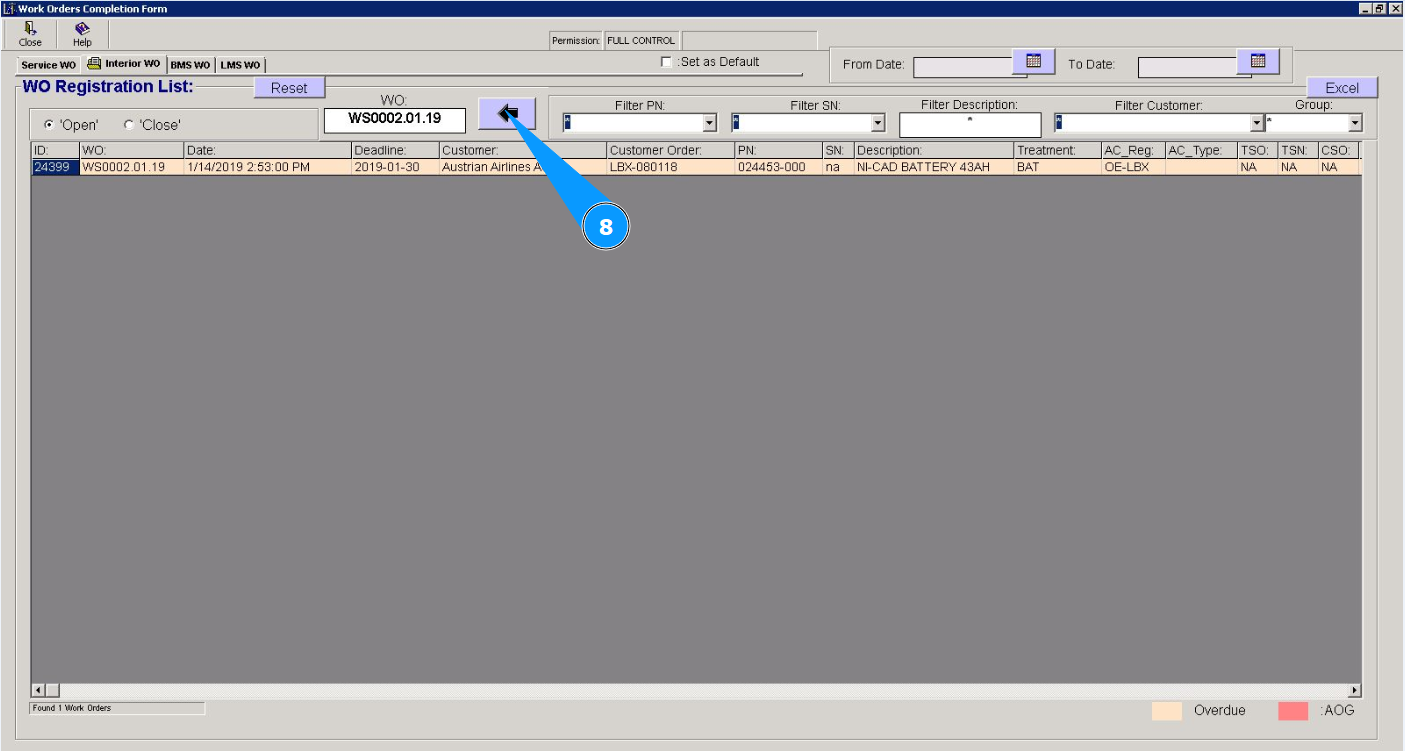Switch to the LMS WO tab

coord(240,65)
